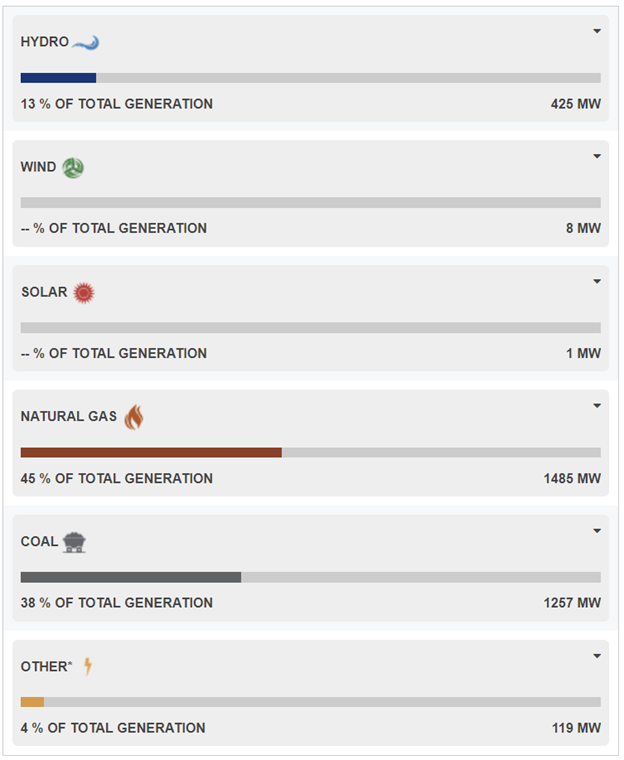Click the 13 % of total generation text

point(117,104)
